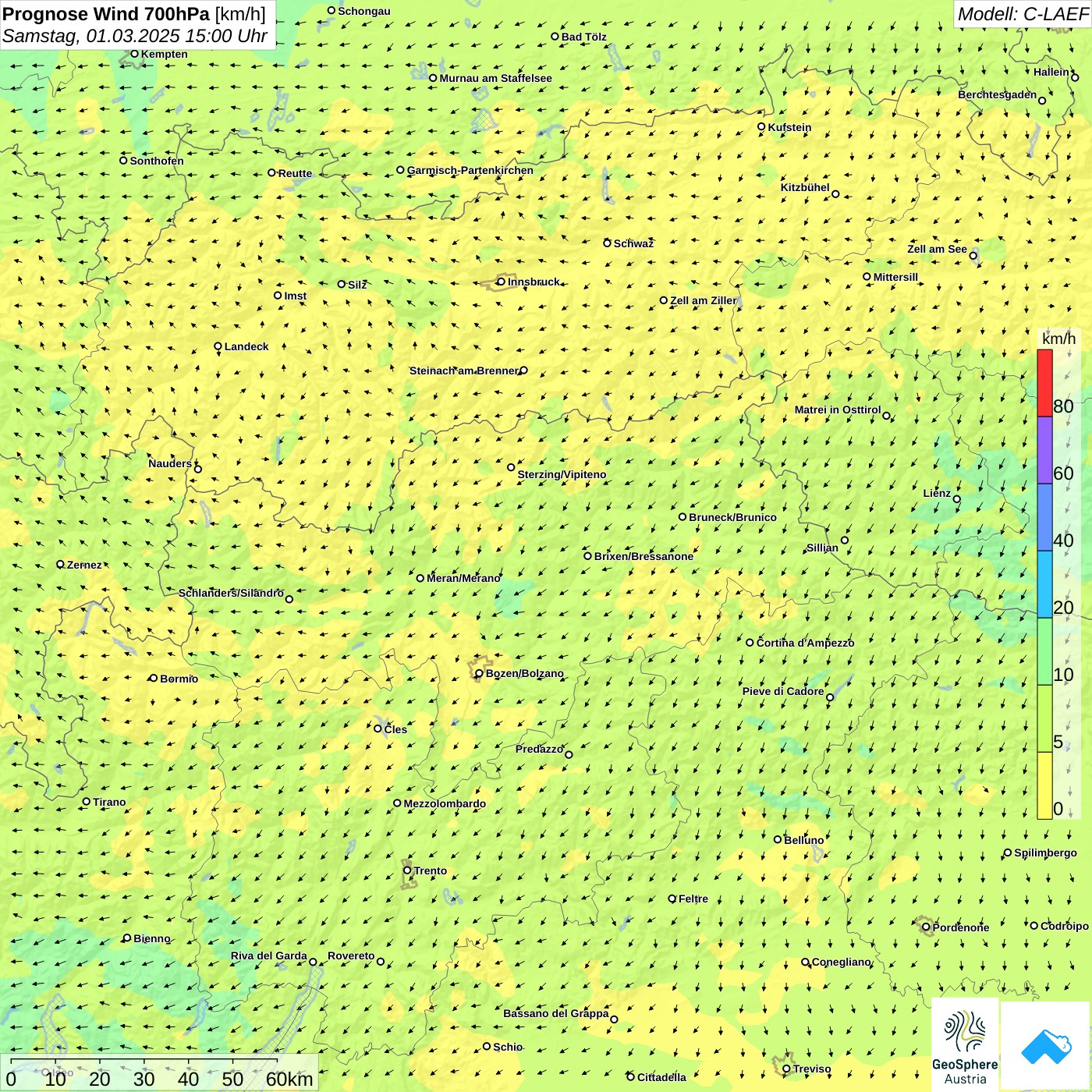Click the Bad Tölz label
Viewport: 1092px width, 1092px height.
tap(583, 37)
